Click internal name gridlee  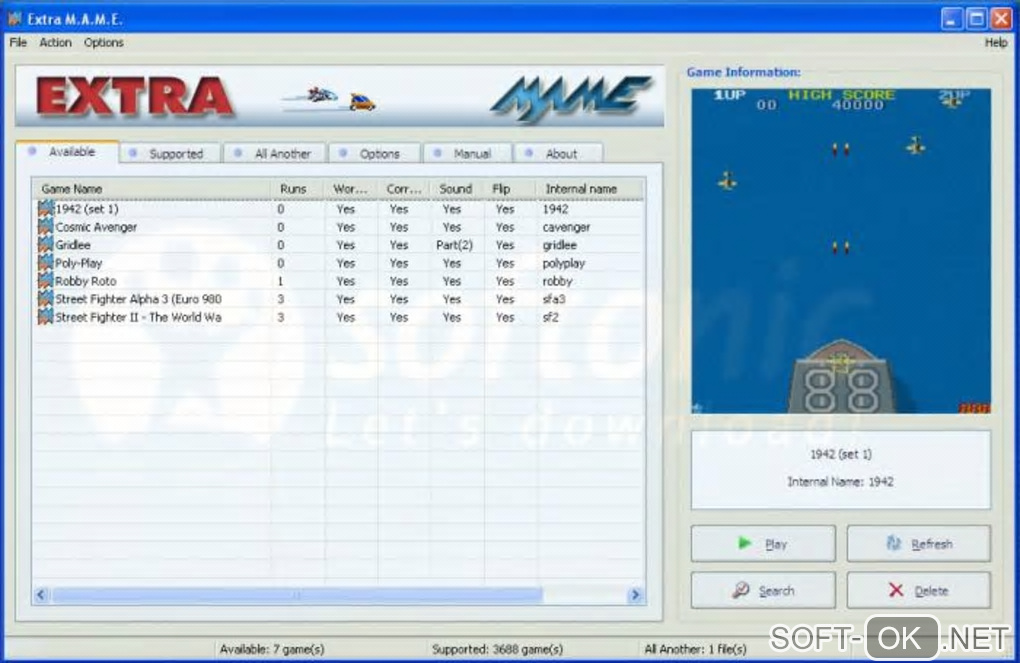point(559,245)
